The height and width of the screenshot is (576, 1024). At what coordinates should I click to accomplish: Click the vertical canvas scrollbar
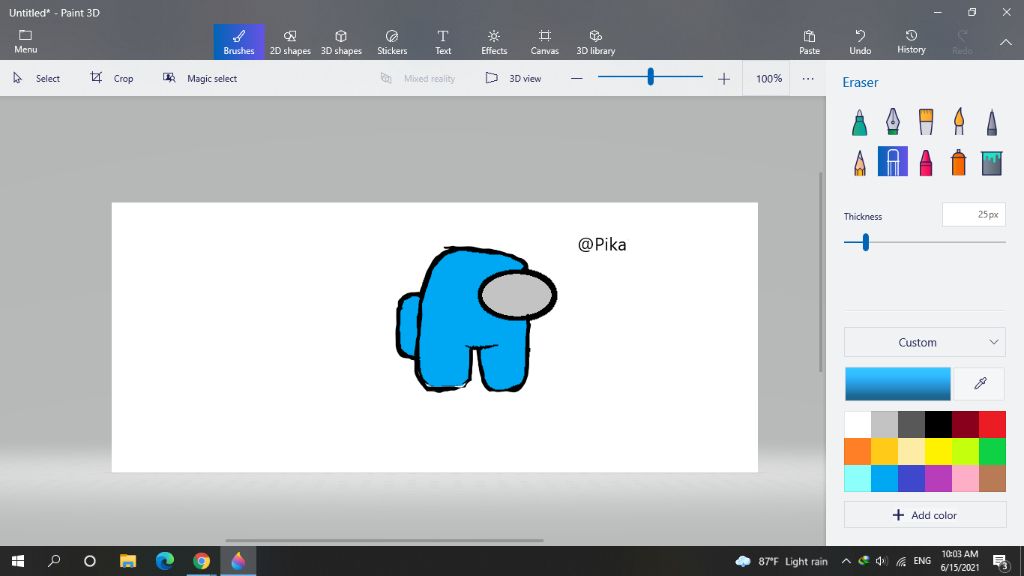tap(821, 272)
